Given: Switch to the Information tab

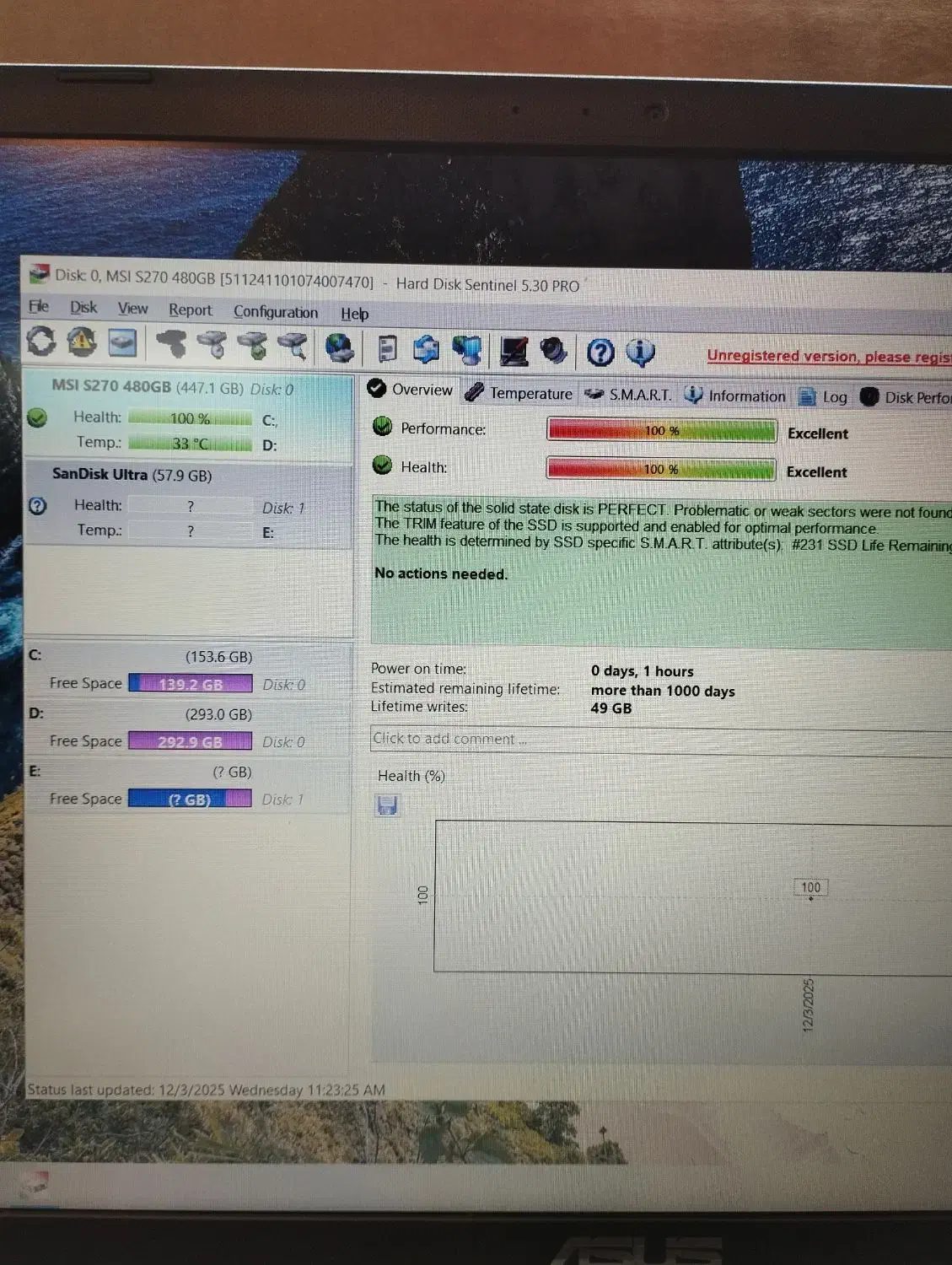Looking at the screenshot, I should point(735,396).
